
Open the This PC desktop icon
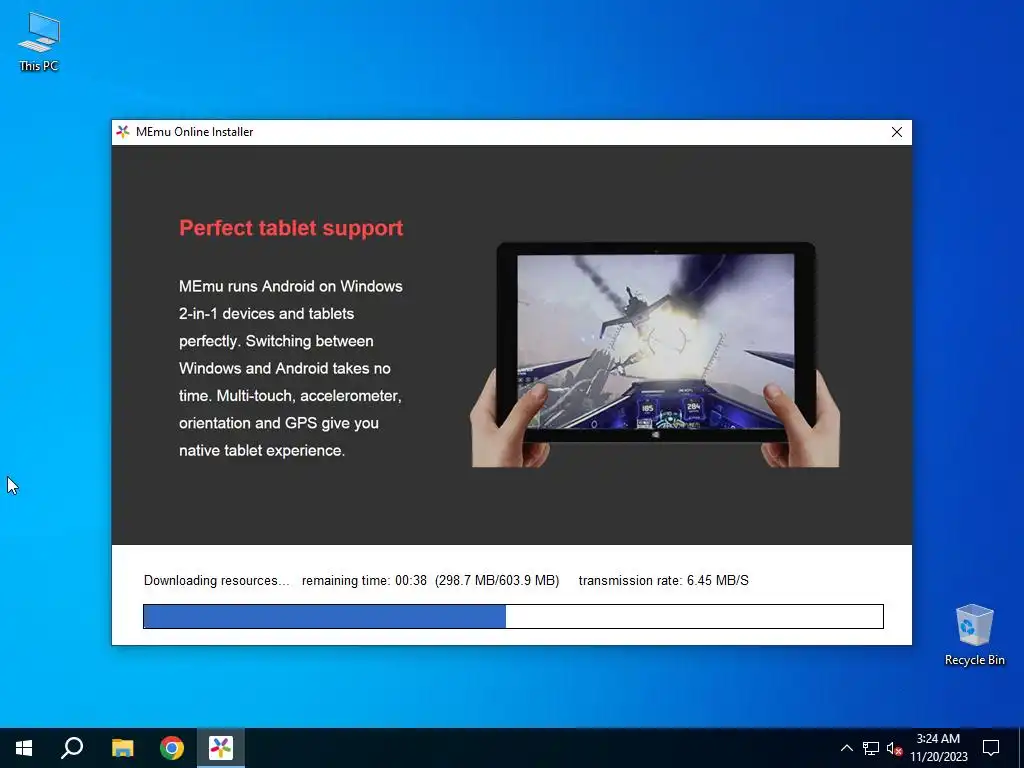39,42
